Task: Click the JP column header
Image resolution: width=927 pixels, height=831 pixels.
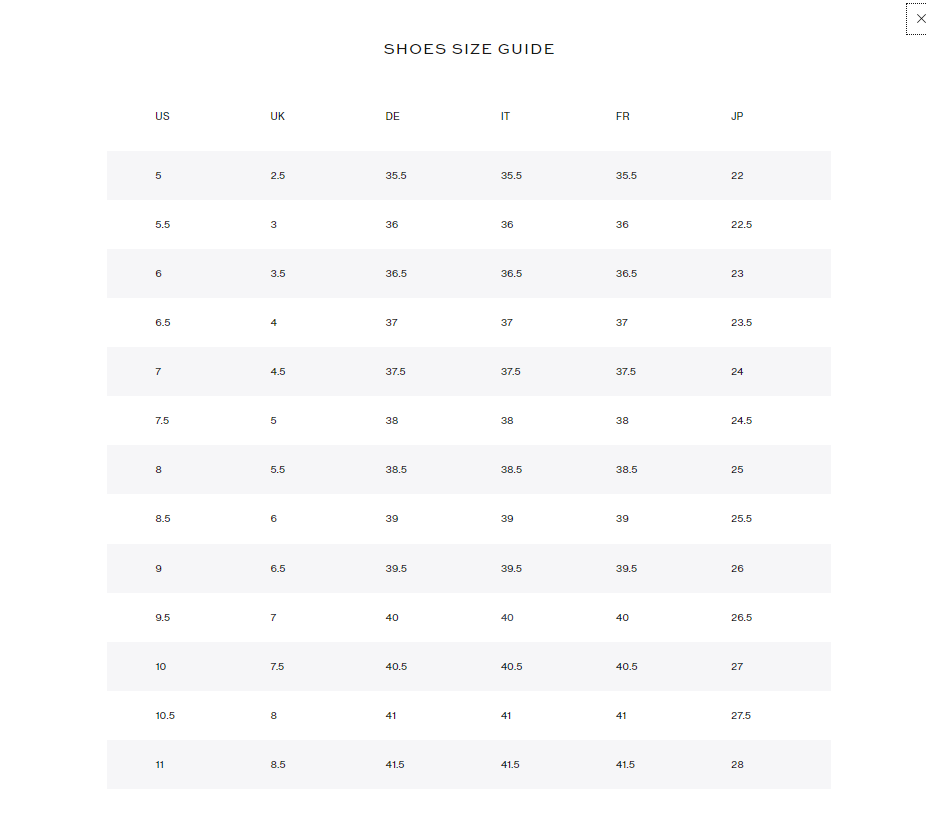Action: [x=737, y=116]
